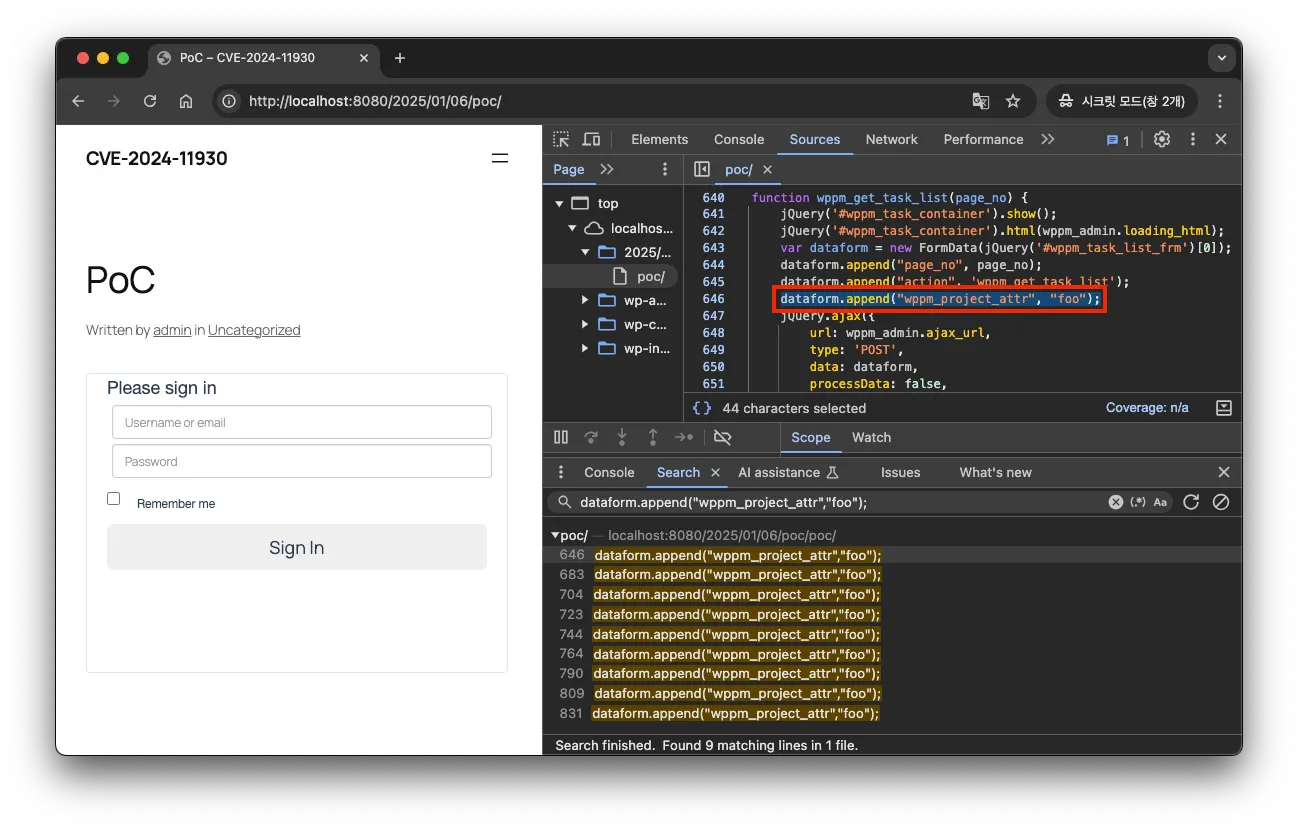Open DevTools settings gear

1161,140
